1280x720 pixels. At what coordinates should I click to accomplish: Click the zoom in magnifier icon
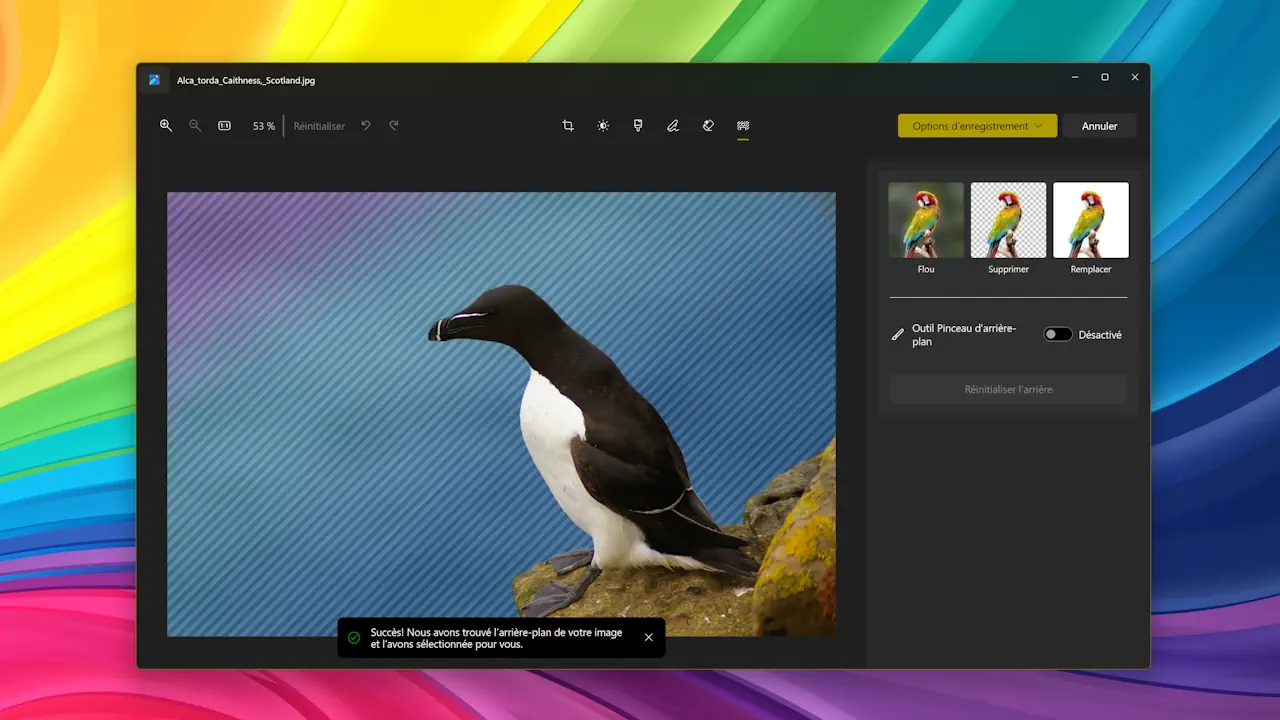point(166,125)
